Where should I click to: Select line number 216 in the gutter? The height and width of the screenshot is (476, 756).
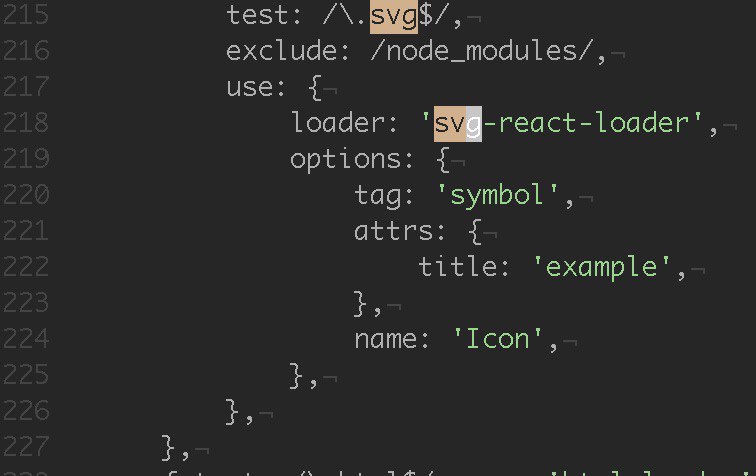26,51
